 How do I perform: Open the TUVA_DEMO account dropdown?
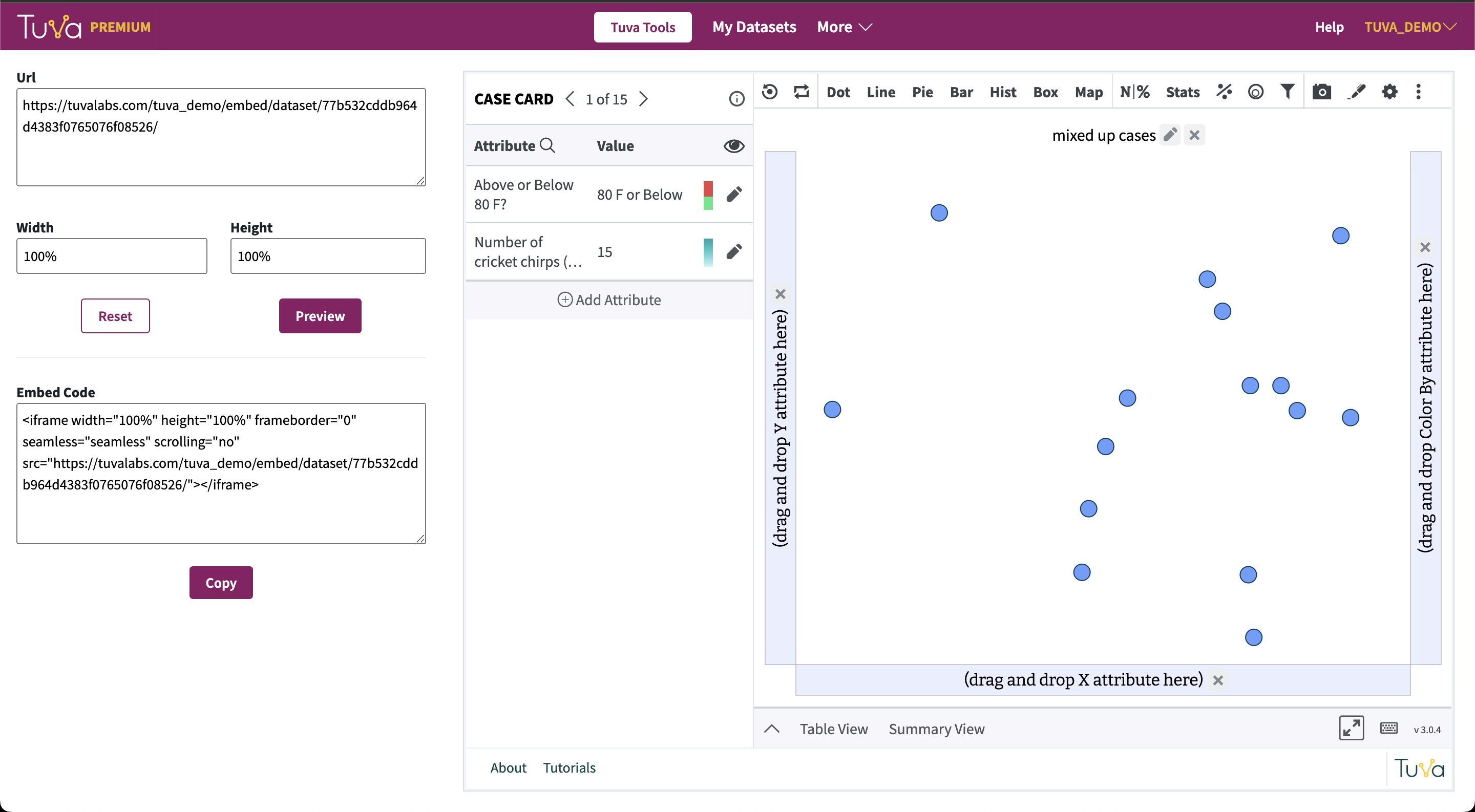tap(1410, 27)
